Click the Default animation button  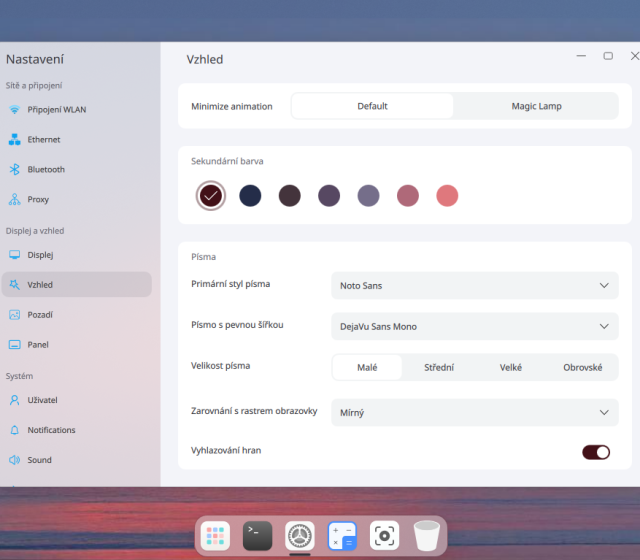(372, 106)
